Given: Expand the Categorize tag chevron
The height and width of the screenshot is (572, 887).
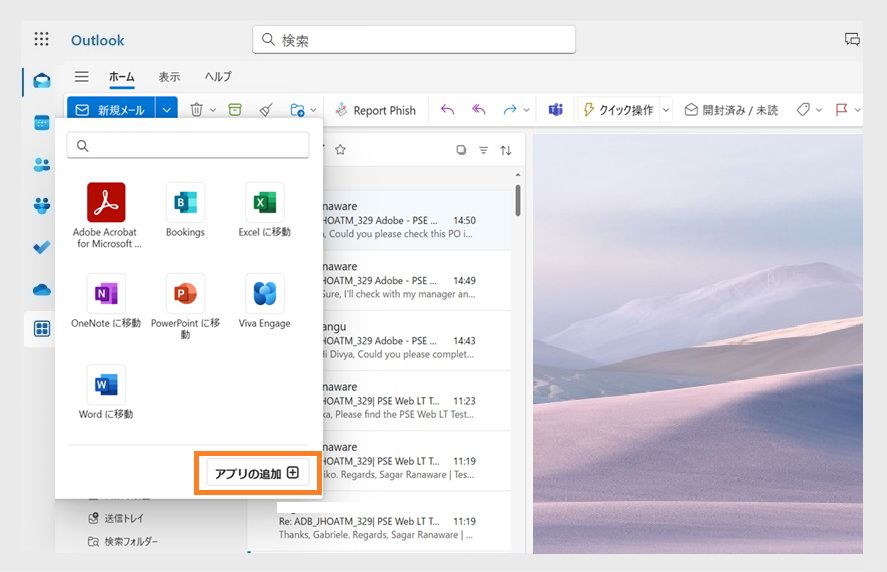Looking at the screenshot, I should [x=819, y=110].
